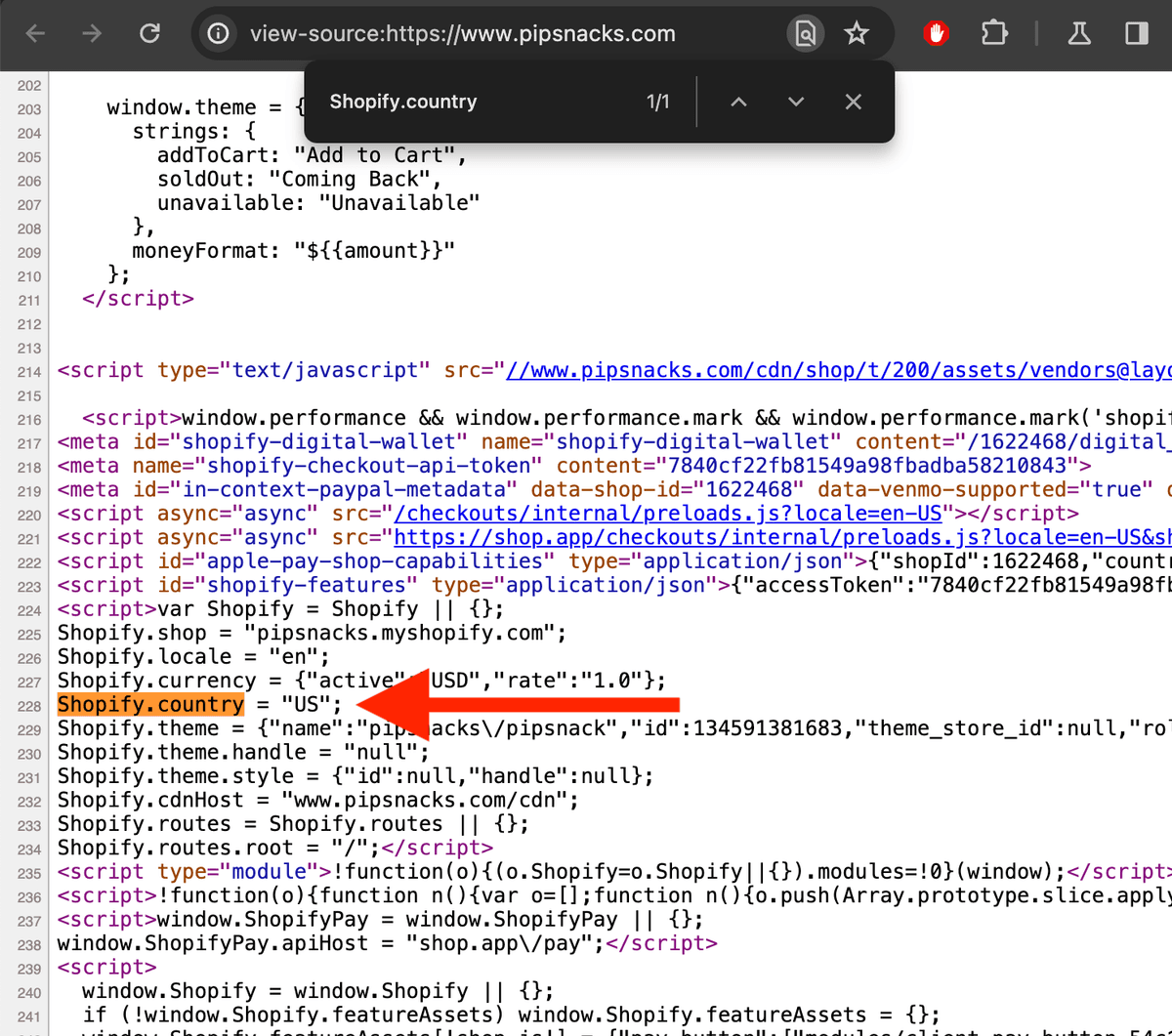Click the Shopify.cdnHost line text
1172x1036 pixels.
[318, 800]
